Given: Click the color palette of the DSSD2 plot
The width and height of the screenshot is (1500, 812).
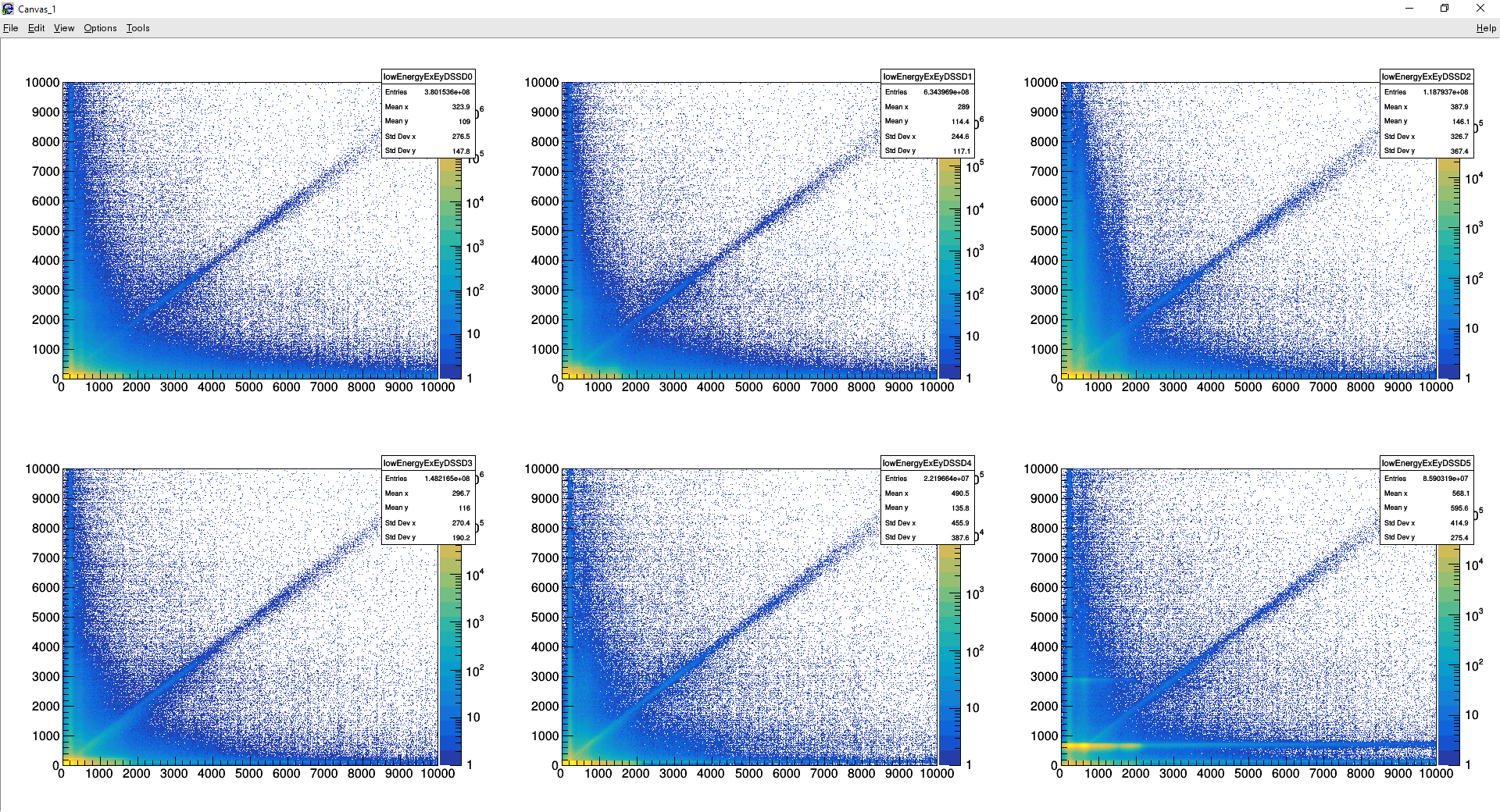Looking at the screenshot, I should (x=1448, y=269).
